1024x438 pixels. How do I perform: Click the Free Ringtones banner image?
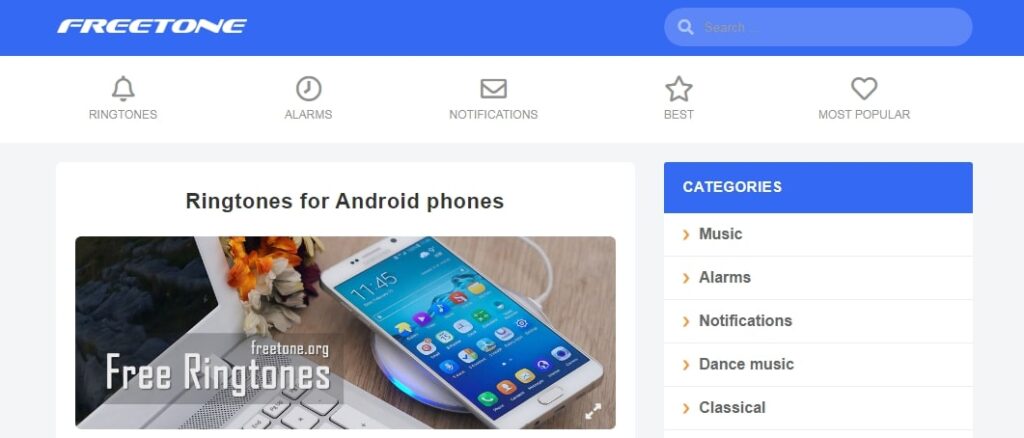pyautogui.click(x=345, y=332)
